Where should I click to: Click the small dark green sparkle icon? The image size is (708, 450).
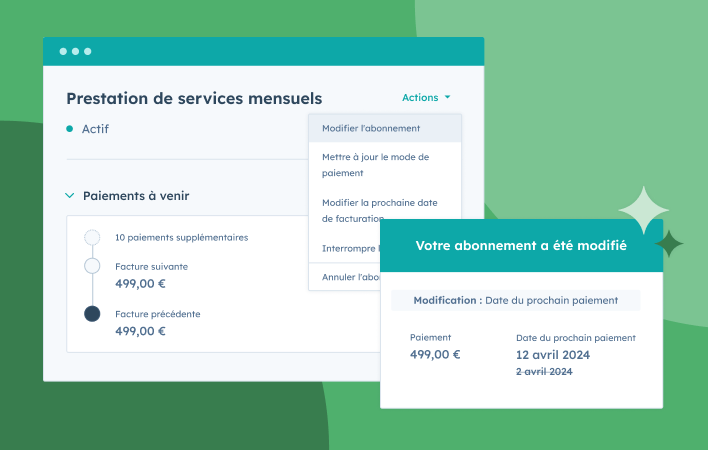[669, 242]
